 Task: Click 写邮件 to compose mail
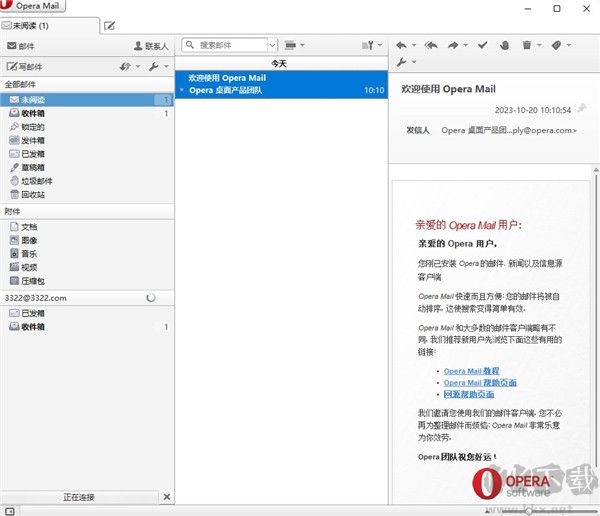[x=24, y=67]
